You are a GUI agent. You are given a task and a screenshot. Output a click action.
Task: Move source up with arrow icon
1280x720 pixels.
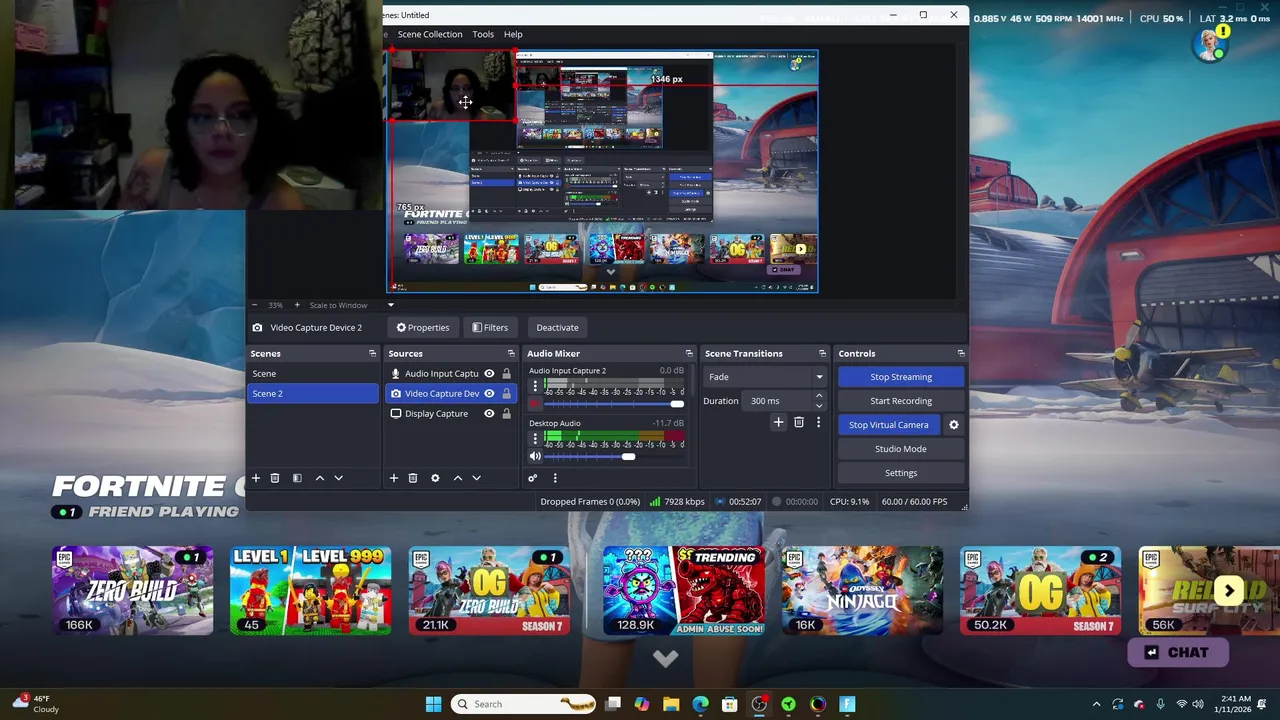(458, 478)
